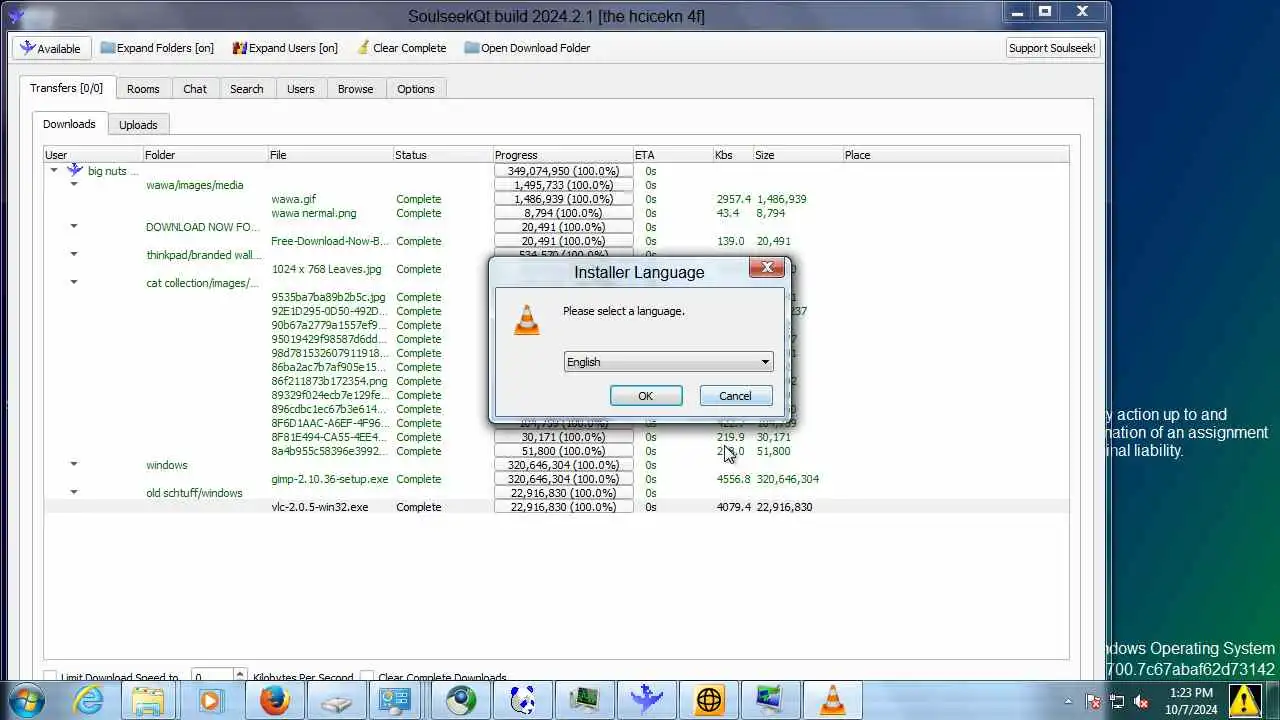This screenshot has width=1280, height=720.
Task: Show hidden system tray icons arrow
Action: click(x=1068, y=701)
